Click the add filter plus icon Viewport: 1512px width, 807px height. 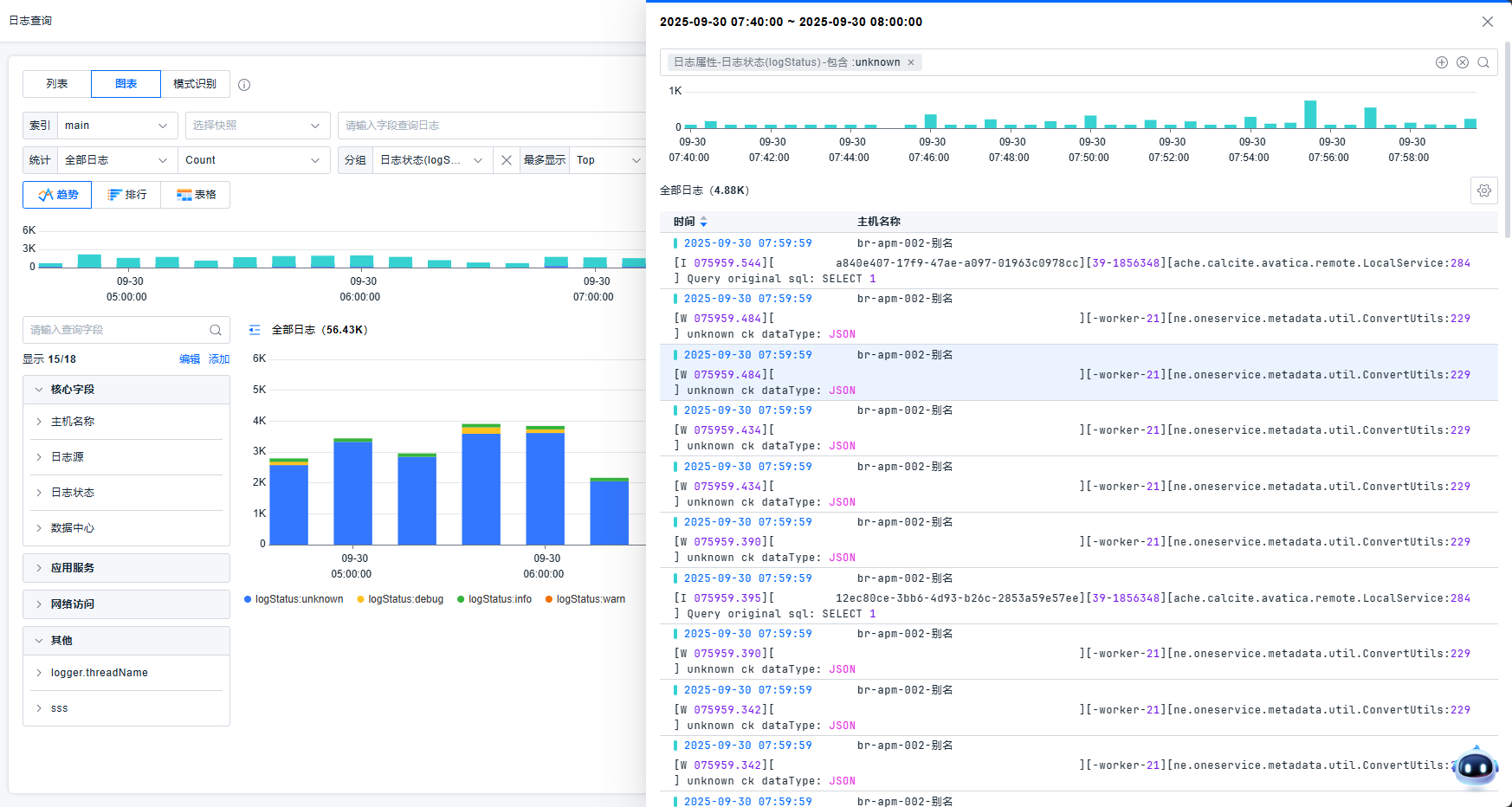tap(1441, 62)
